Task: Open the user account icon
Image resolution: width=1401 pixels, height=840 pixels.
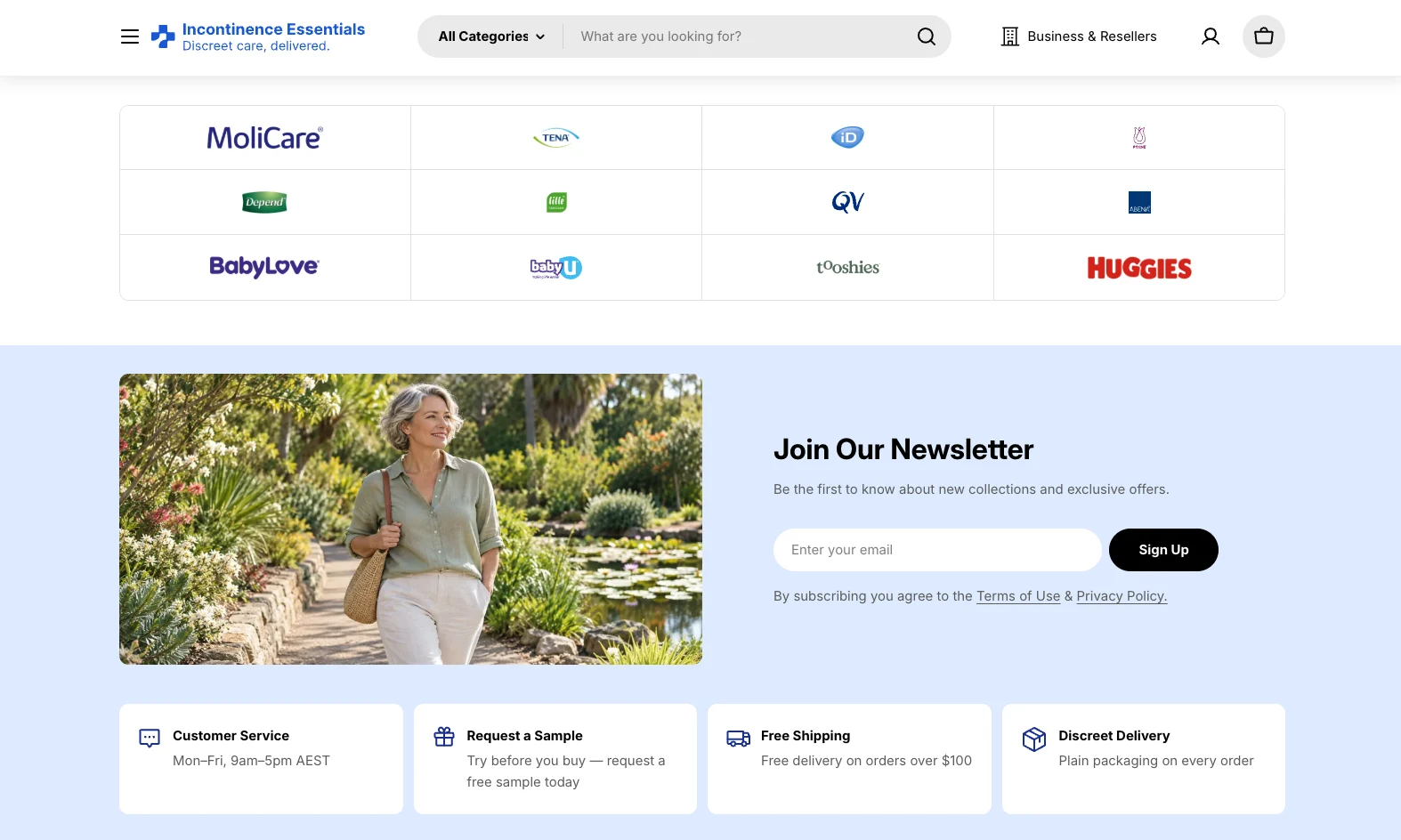Action: (x=1211, y=36)
